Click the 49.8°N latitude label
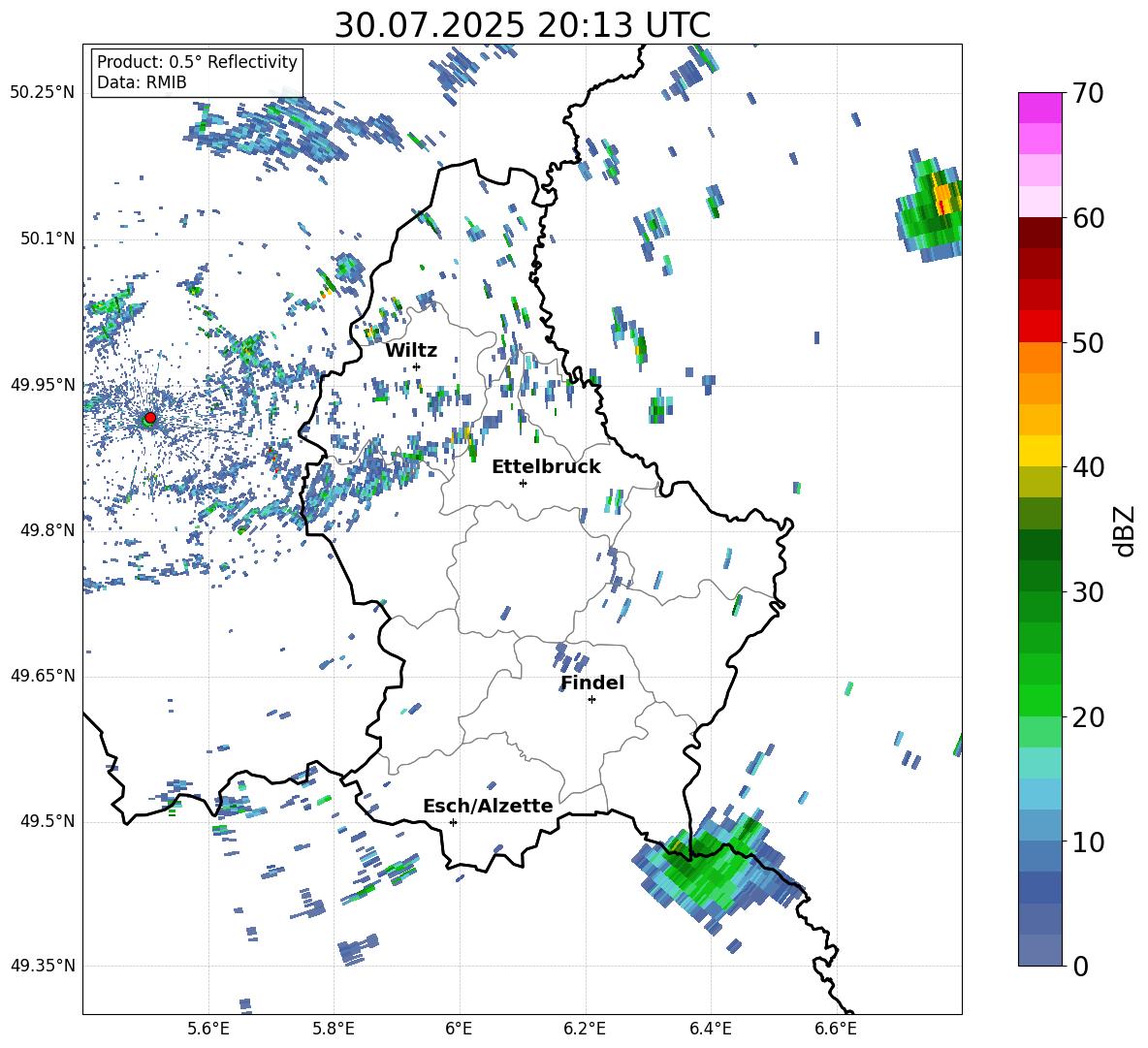 pos(47,530)
